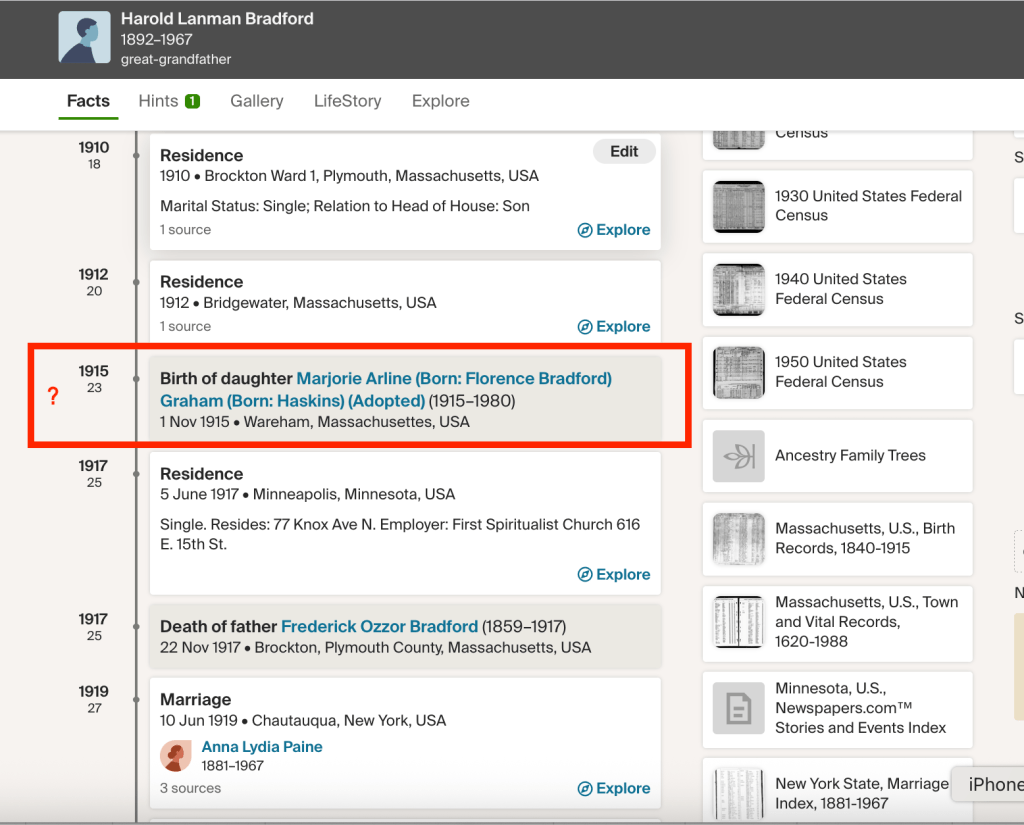The width and height of the screenshot is (1024, 825).
Task: Click the Newspapers.com document icon
Action: tap(739, 709)
